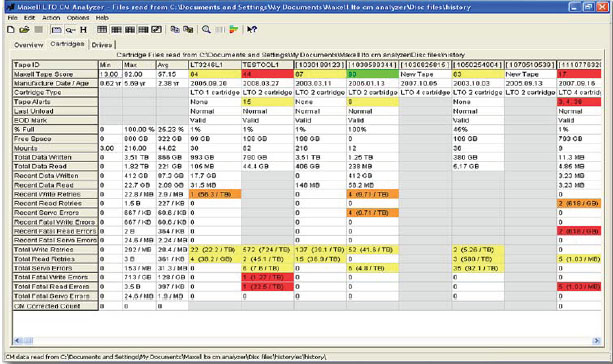Click the red score cell under TESTOOL1
This screenshot has height=364, width=613.
point(267,74)
